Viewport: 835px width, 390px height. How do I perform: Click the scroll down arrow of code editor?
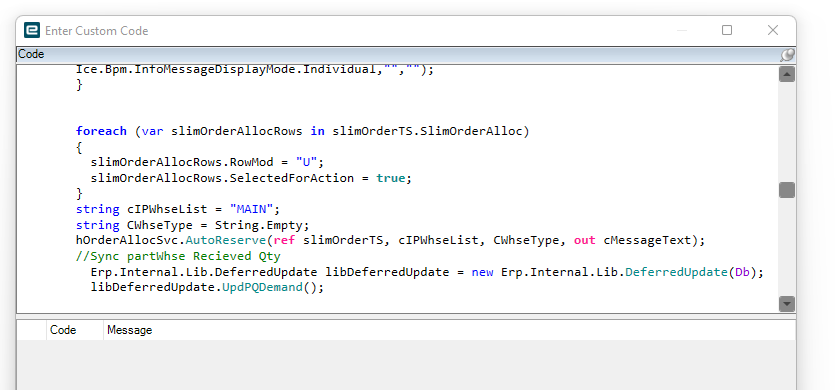point(787,304)
